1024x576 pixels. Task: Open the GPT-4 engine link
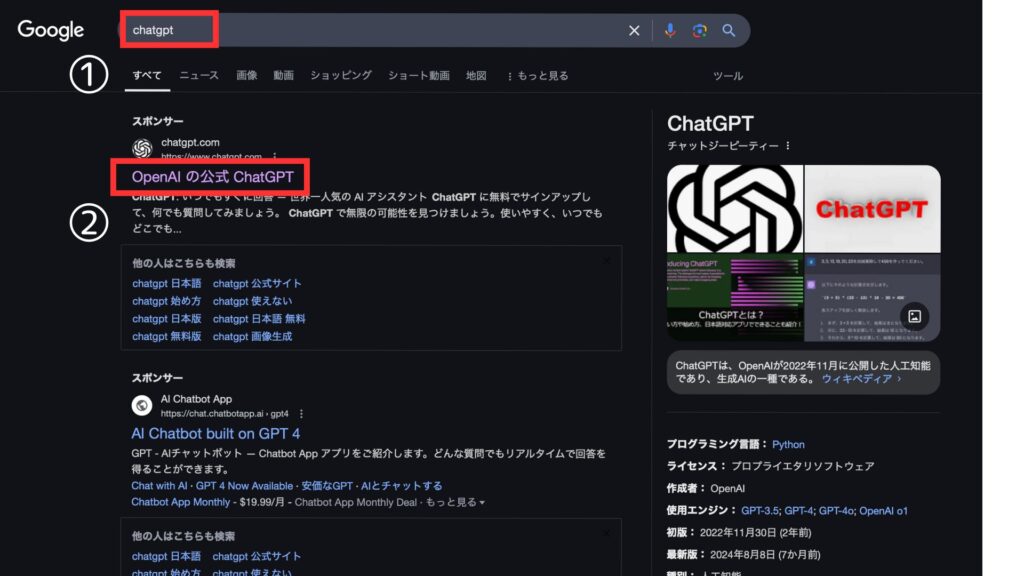coord(799,511)
